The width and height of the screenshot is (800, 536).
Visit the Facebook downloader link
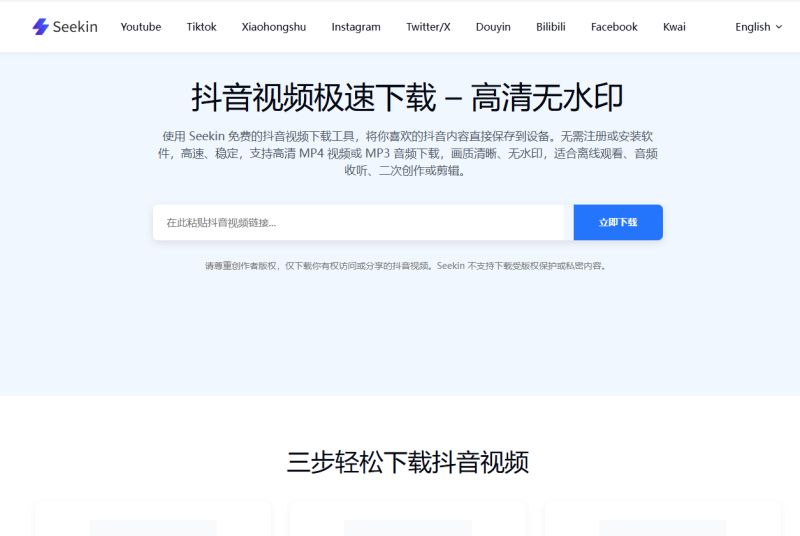(614, 27)
